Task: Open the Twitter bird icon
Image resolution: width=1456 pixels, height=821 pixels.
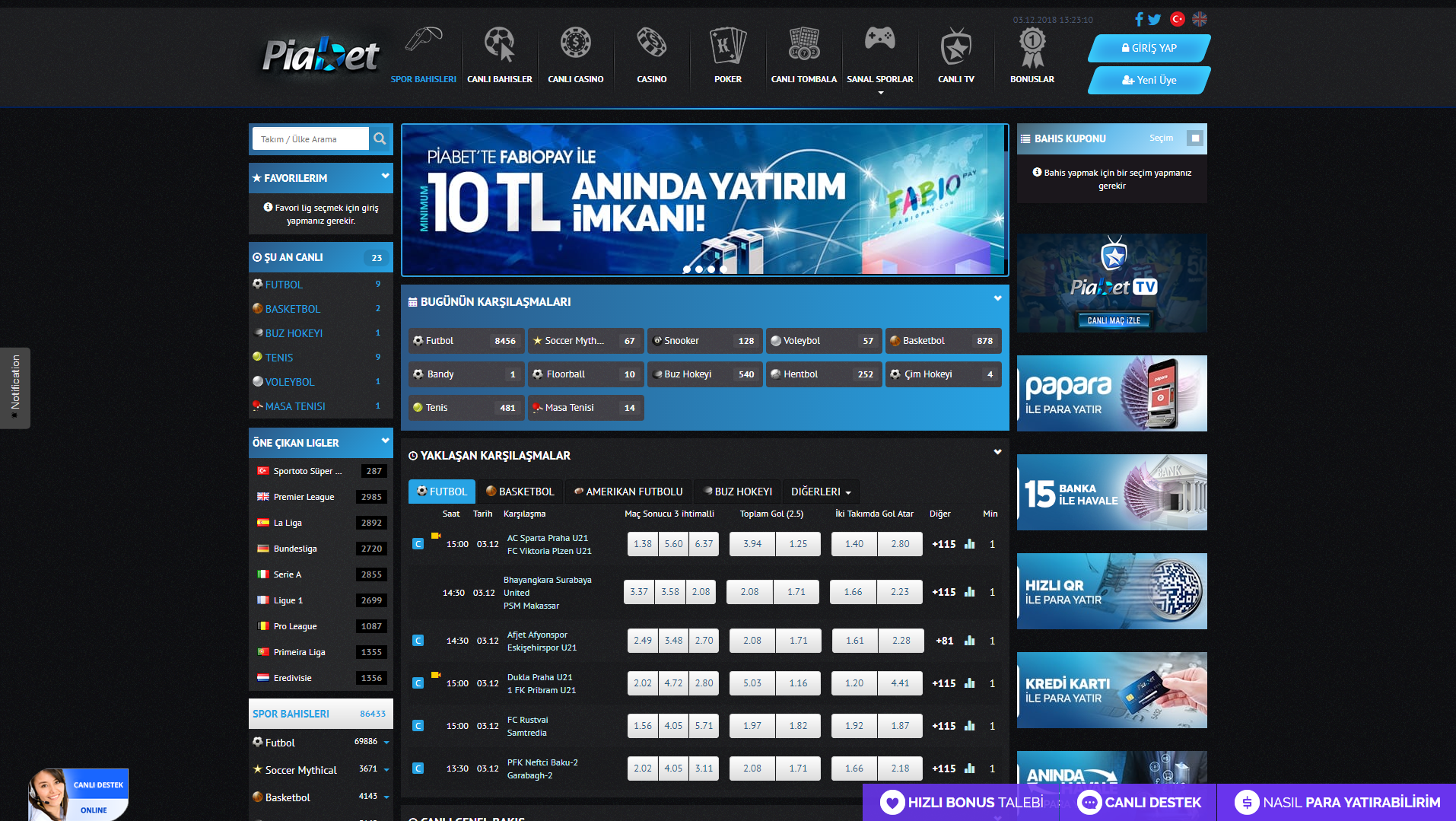Action: click(x=1155, y=20)
